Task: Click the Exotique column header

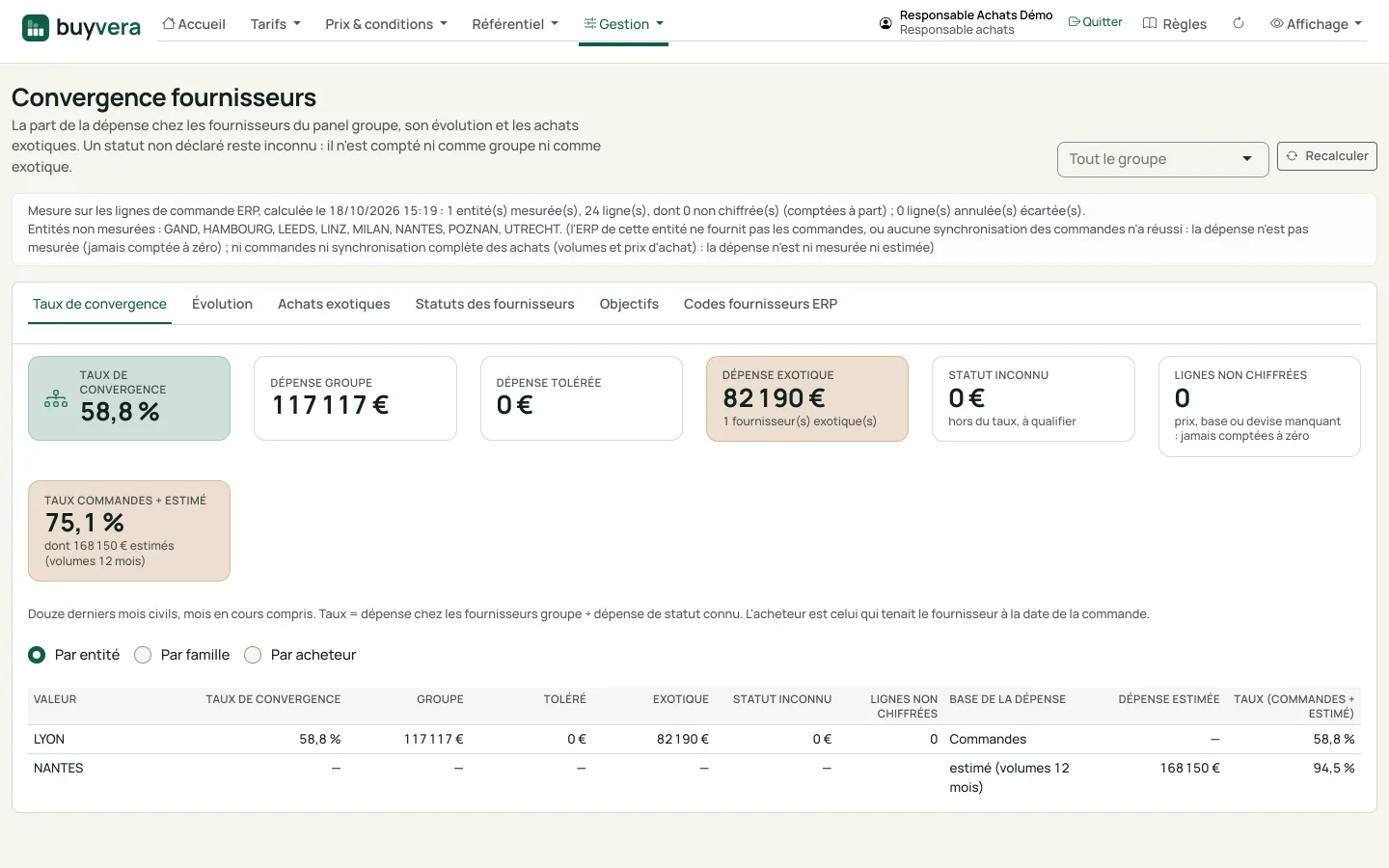Action: [681, 699]
